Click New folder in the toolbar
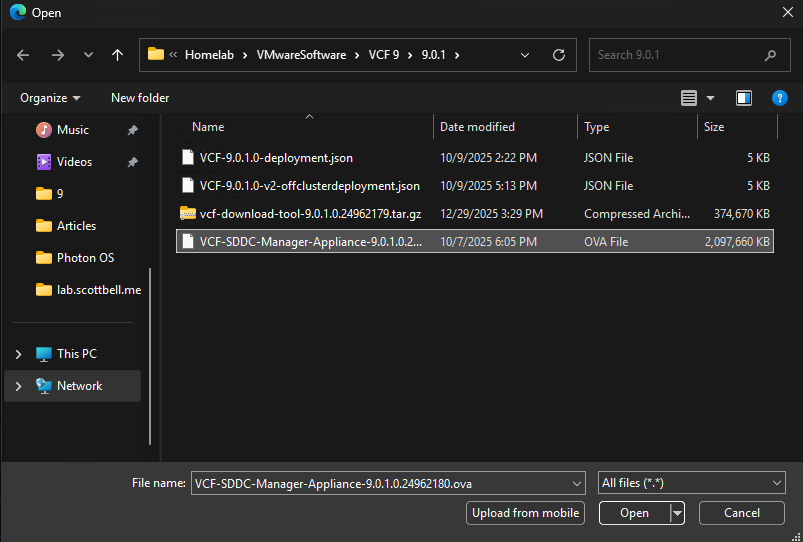Screen dimensions: 803x542 point(140,98)
